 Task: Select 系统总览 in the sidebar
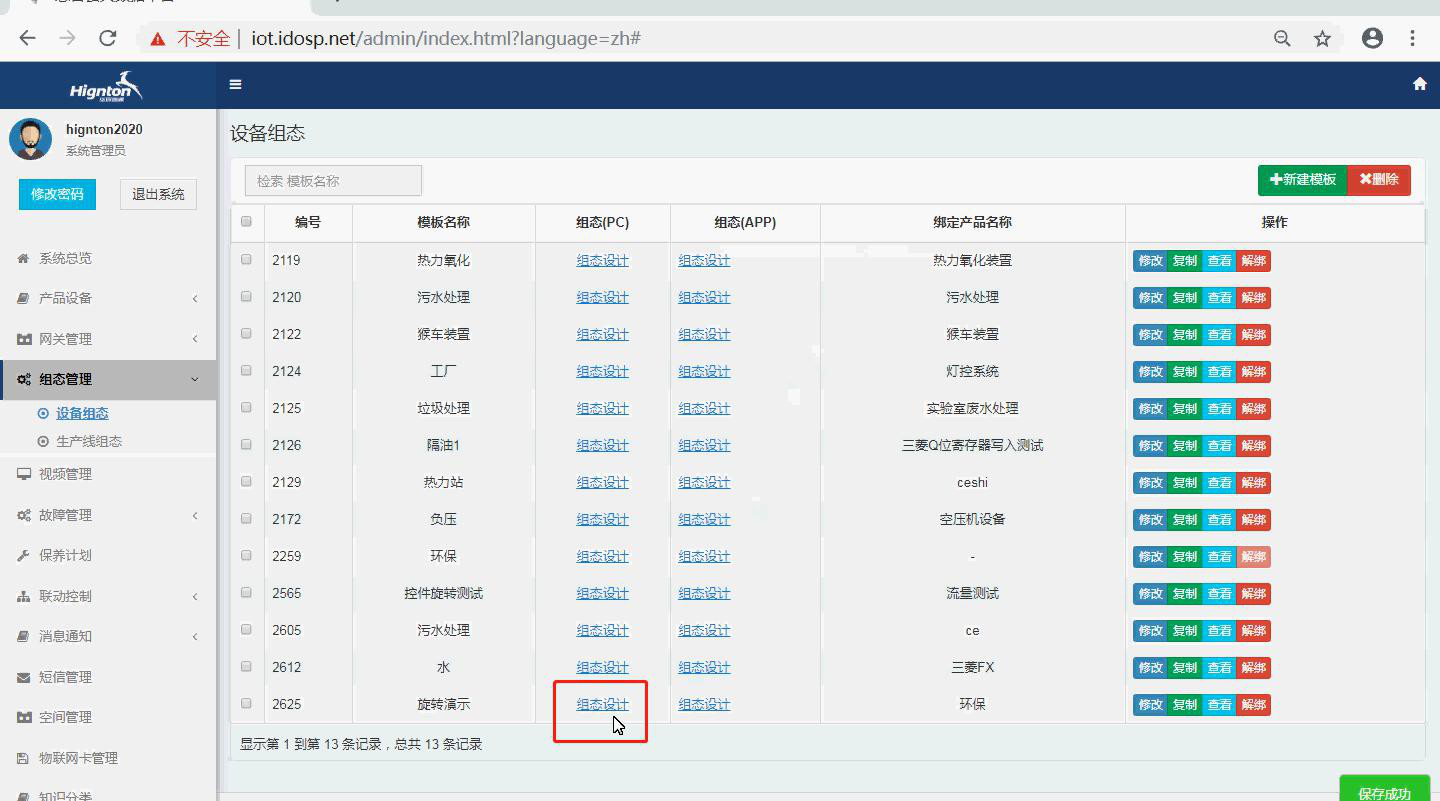pos(65,257)
